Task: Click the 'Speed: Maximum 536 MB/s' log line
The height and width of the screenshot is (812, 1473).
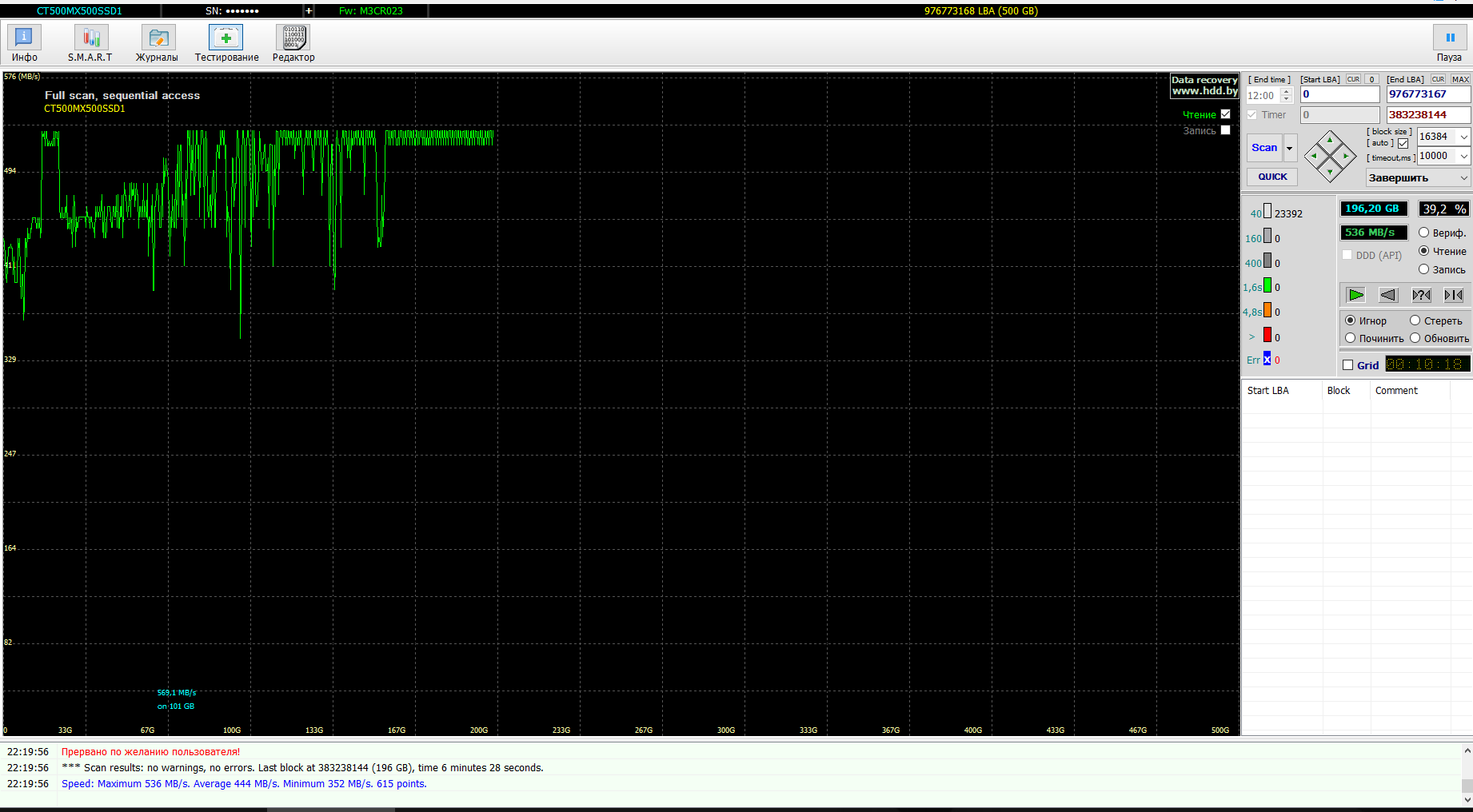Action: (244, 784)
